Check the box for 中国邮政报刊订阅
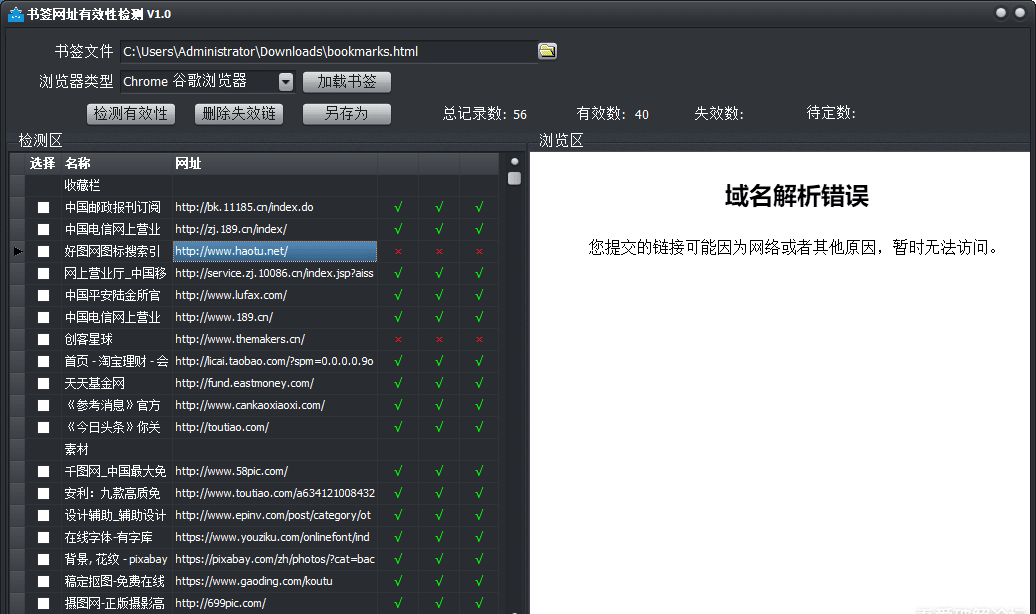The height and width of the screenshot is (614, 1036). 44,208
